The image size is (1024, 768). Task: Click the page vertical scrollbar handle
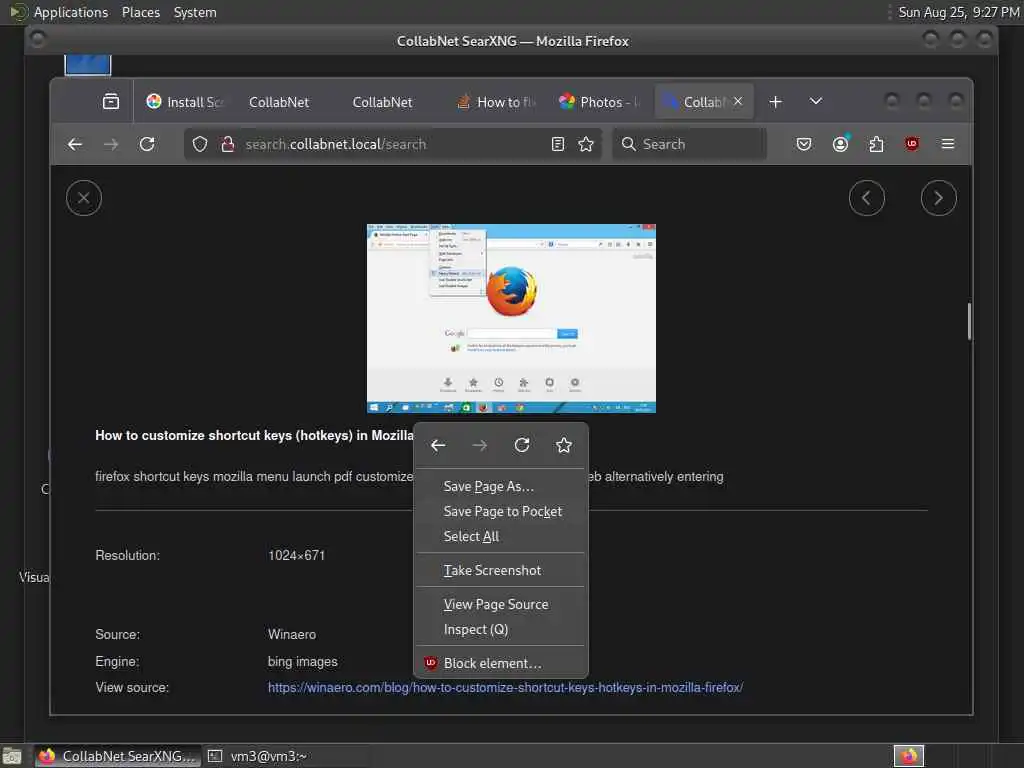coord(969,321)
